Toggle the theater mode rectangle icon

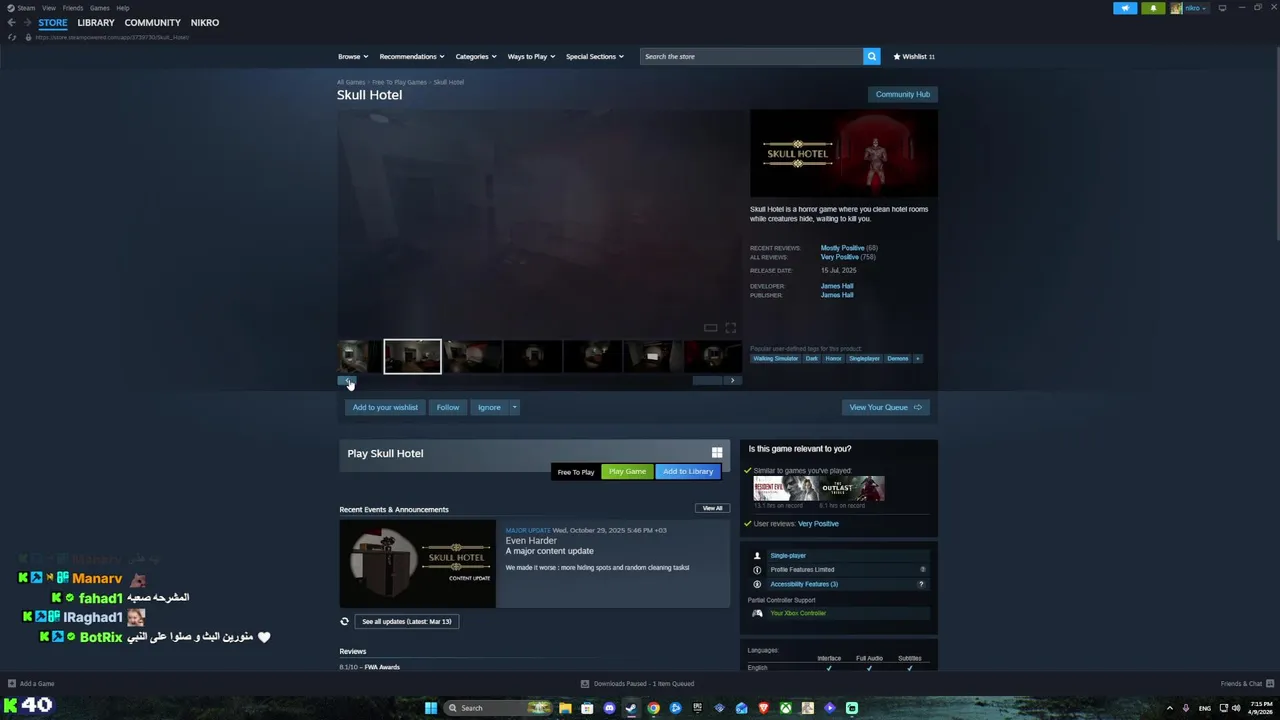(x=710, y=328)
